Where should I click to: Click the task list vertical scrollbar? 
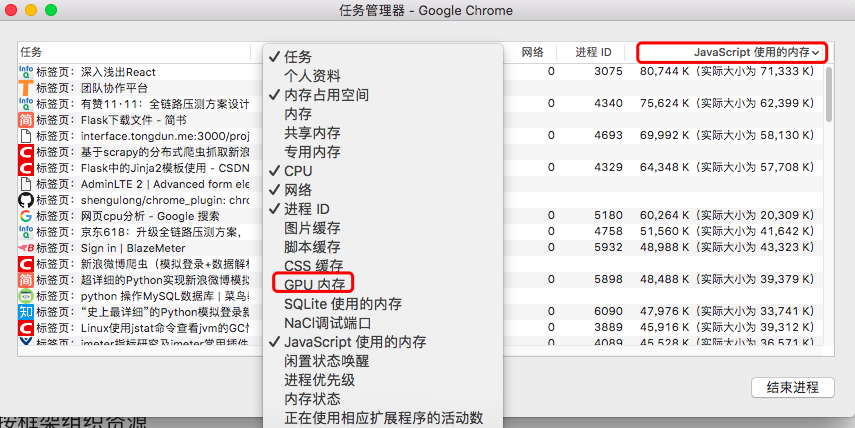pos(829,94)
